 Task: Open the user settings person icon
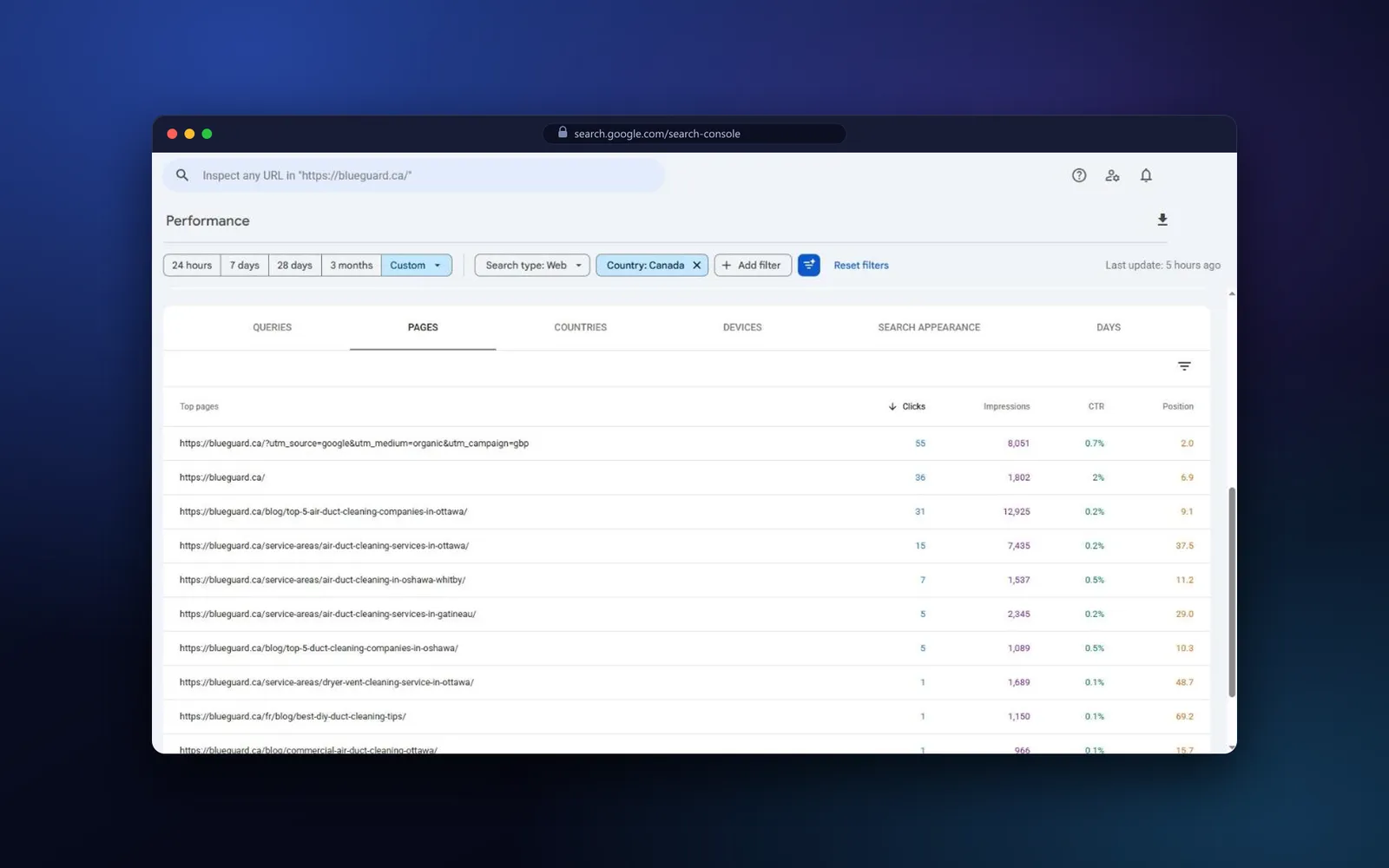1112,175
